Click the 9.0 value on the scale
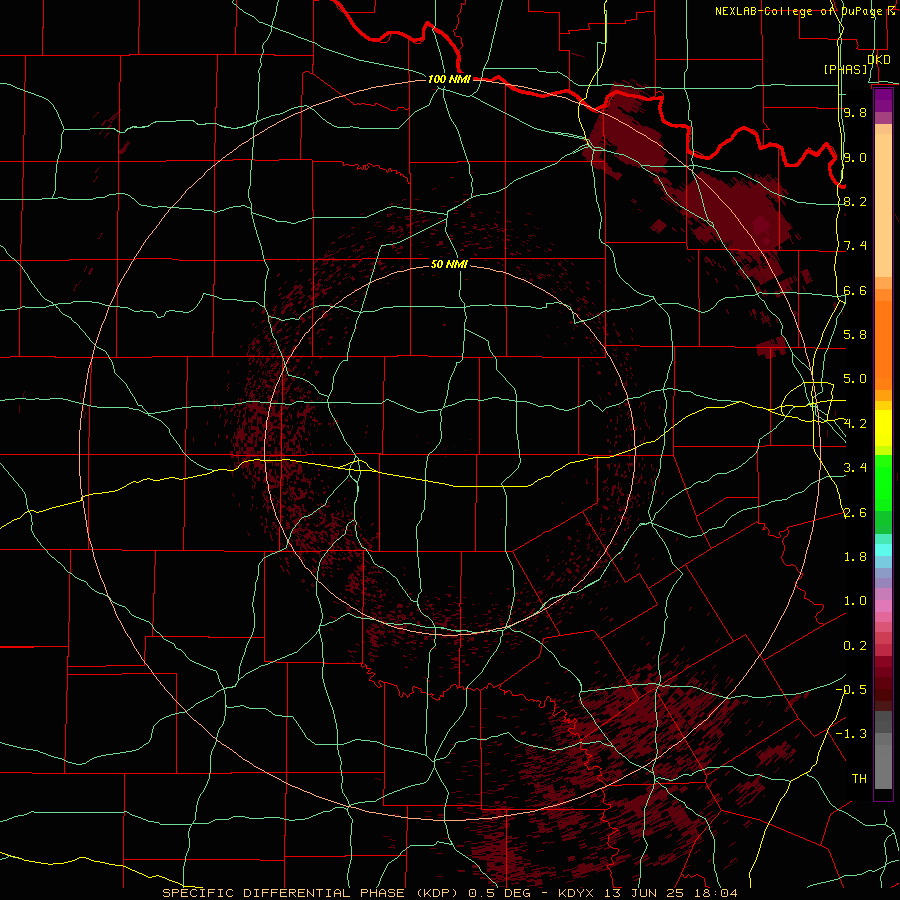 [855, 157]
